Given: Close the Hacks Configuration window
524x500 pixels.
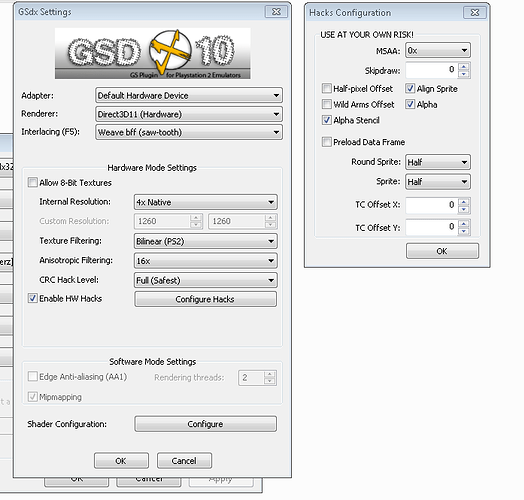Looking at the screenshot, I should pyautogui.click(x=475, y=13).
